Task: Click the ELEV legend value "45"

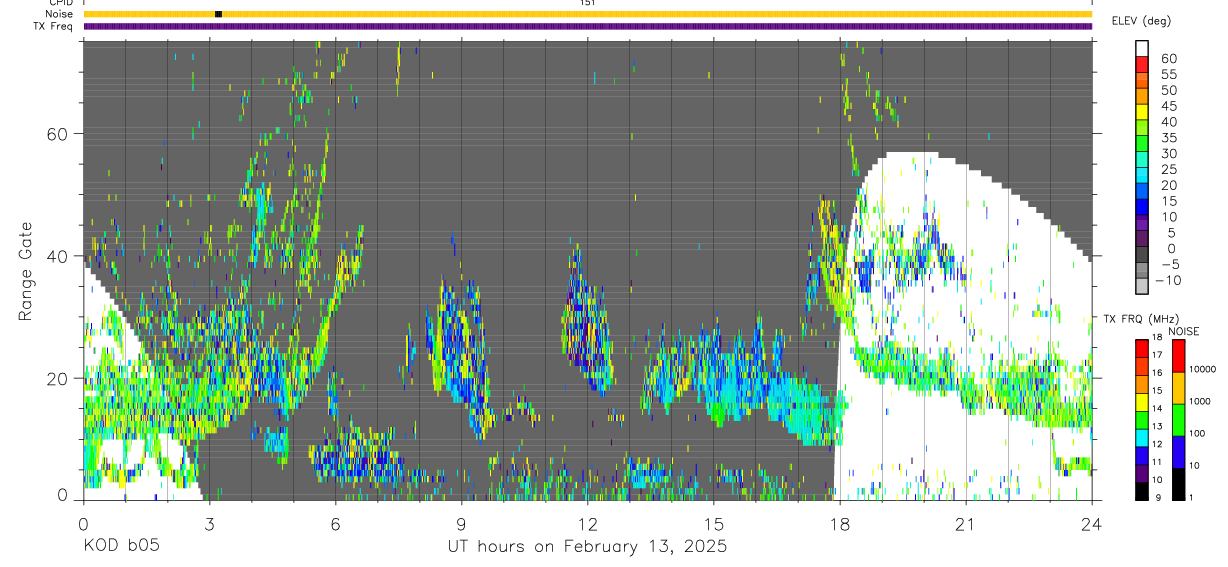Action: [x=1169, y=106]
